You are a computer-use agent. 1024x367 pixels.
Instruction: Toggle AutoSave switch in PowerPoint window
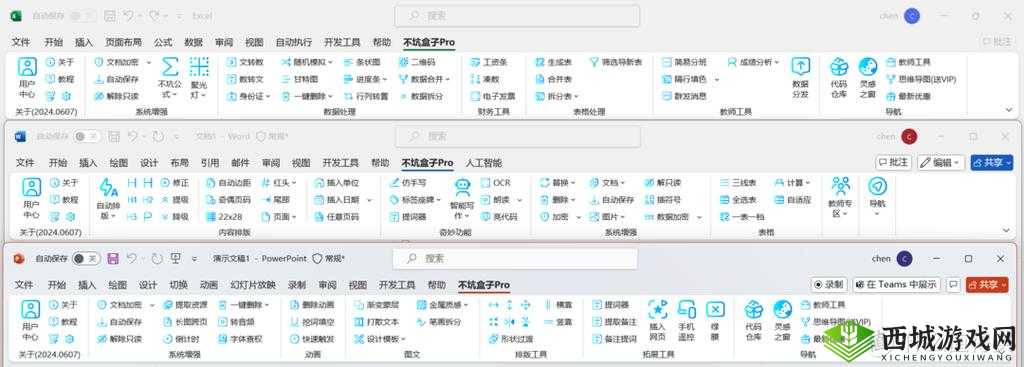pyautogui.click(x=86, y=259)
